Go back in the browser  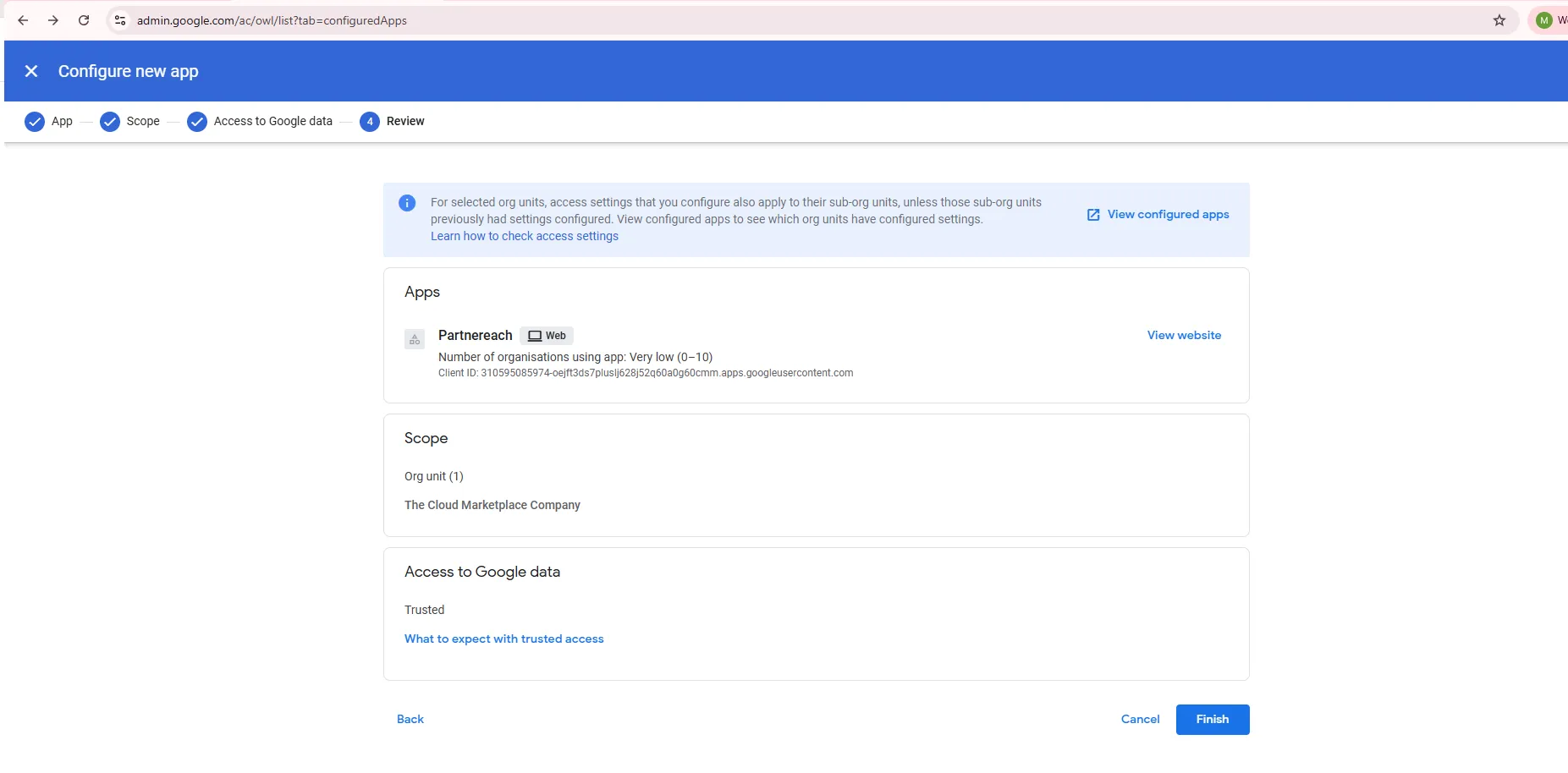(x=23, y=20)
